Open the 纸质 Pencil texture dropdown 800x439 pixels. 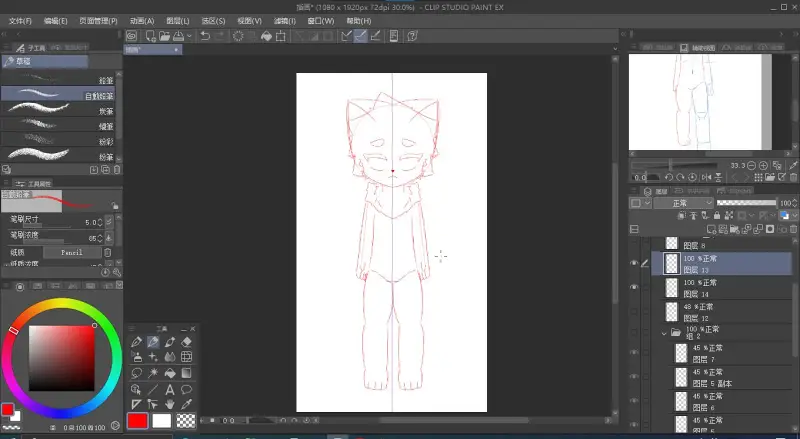[x=71, y=252]
